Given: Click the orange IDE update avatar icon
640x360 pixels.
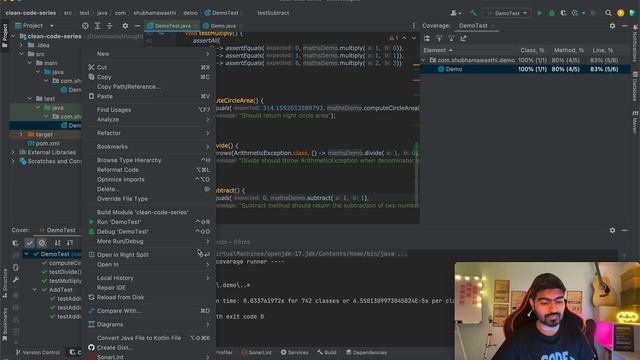Looking at the screenshot, I should coord(620,13).
